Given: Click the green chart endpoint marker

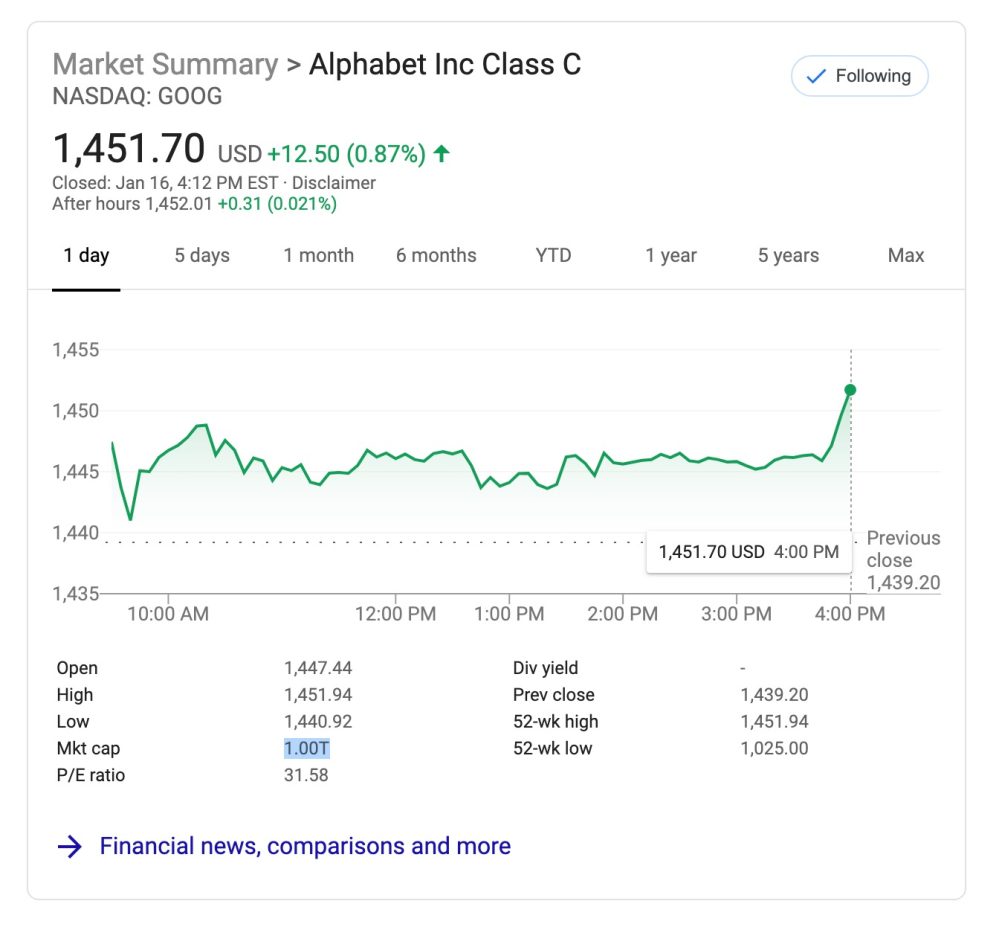Looking at the screenshot, I should click(x=850, y=390).
